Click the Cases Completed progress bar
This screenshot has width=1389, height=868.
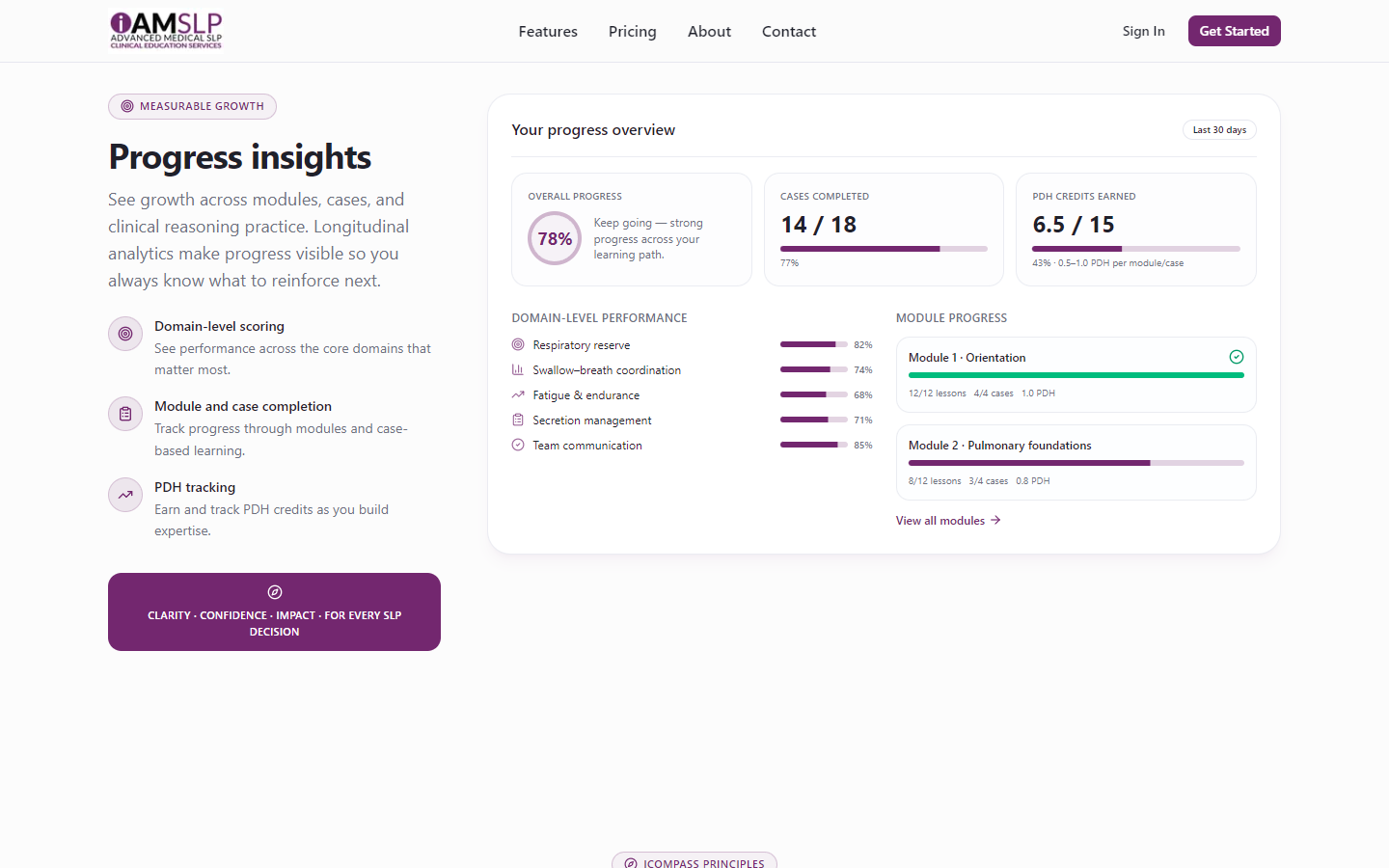coord(884,249)
